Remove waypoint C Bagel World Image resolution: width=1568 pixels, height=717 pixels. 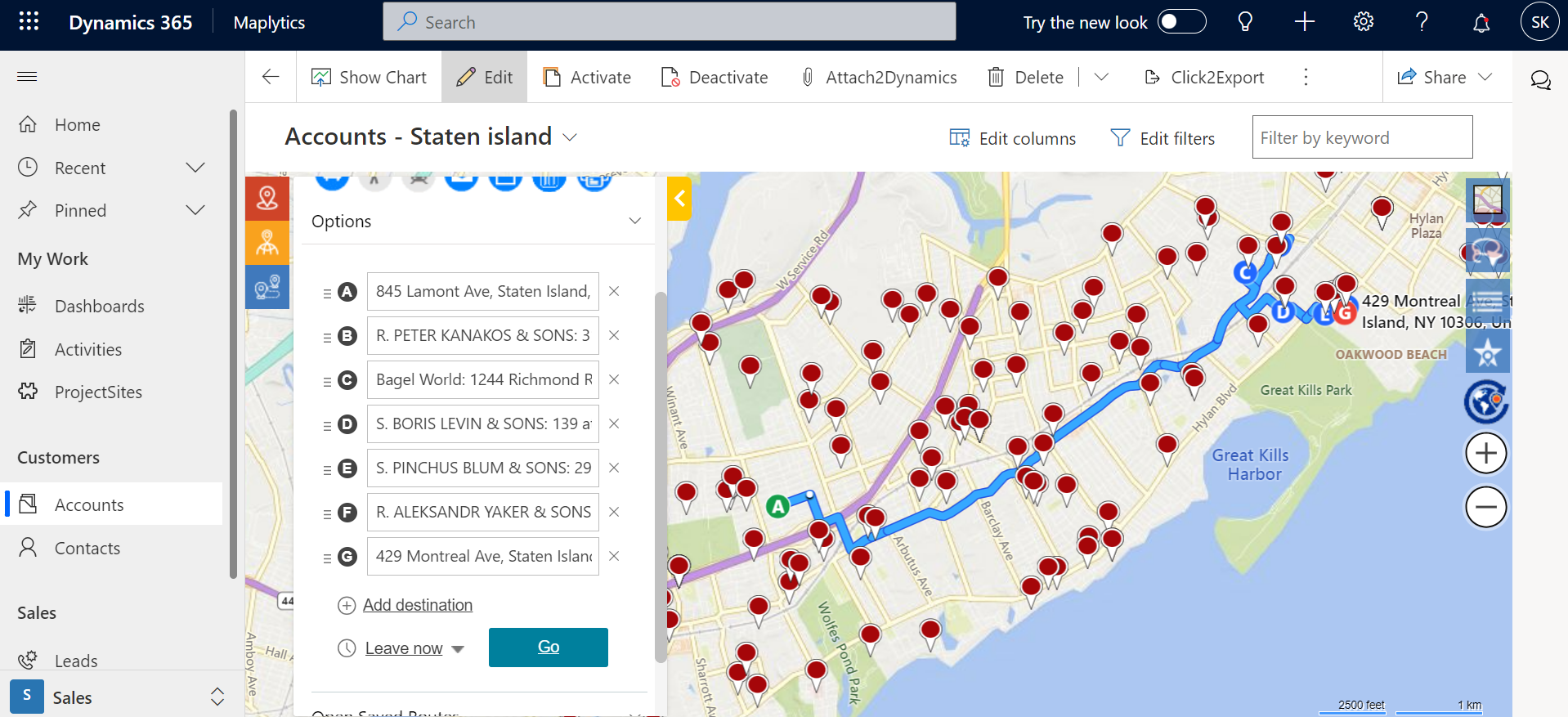pos(614,379)
